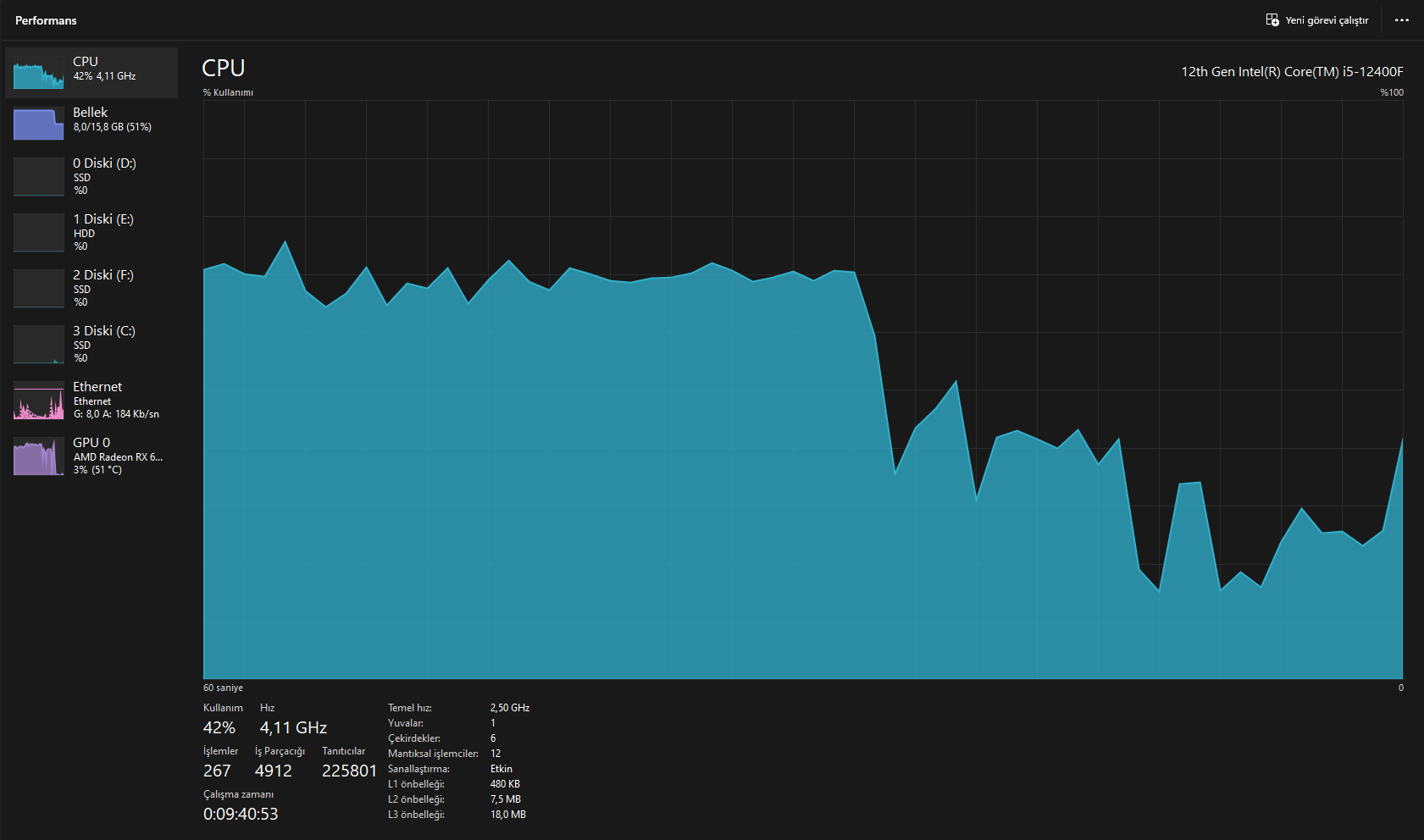Viewport: 1424px width, 840px height.
Task: Open the Ethernet network mini graph
Action: click(x=39, y=400)
